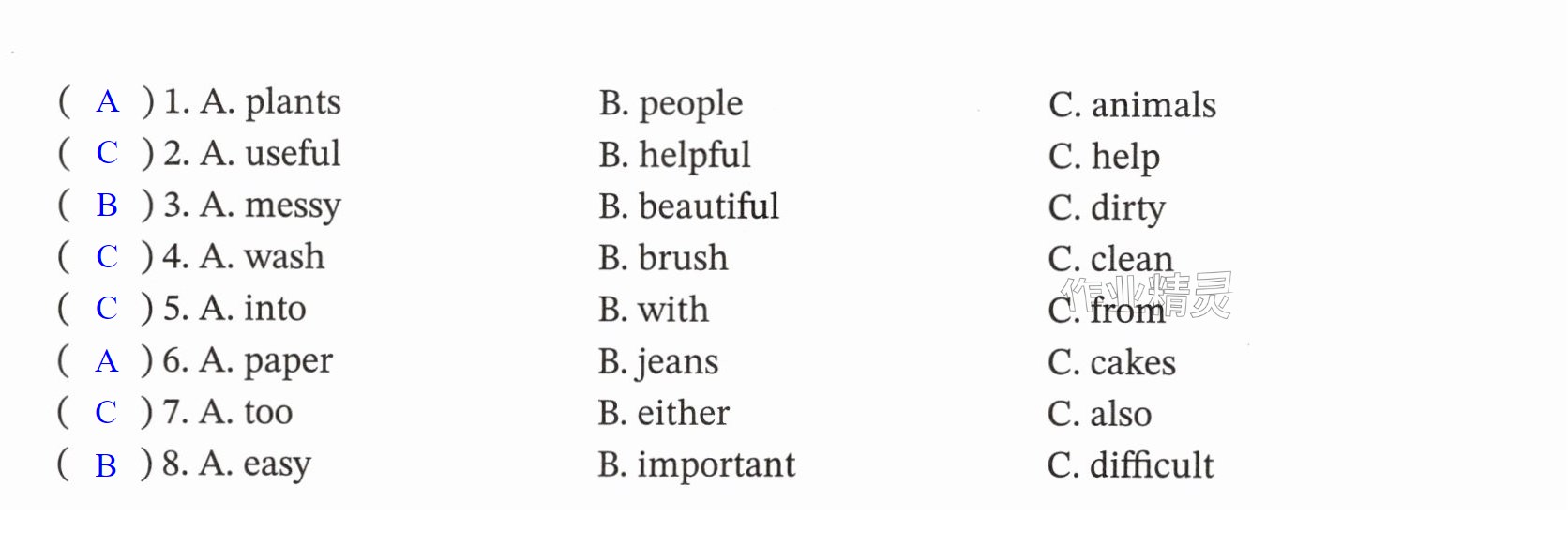Select B. jeans in question 6
Image resolution: width=1568 pixels, height=548 pixels.
[658, 363]
